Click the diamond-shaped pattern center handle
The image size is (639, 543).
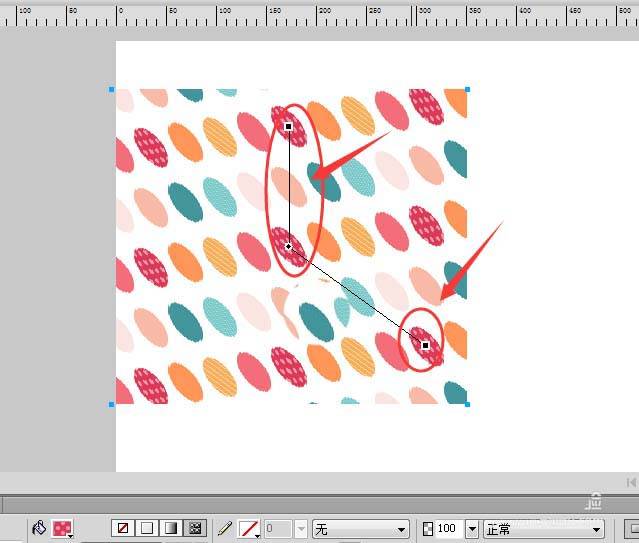[x=288, y=246]
